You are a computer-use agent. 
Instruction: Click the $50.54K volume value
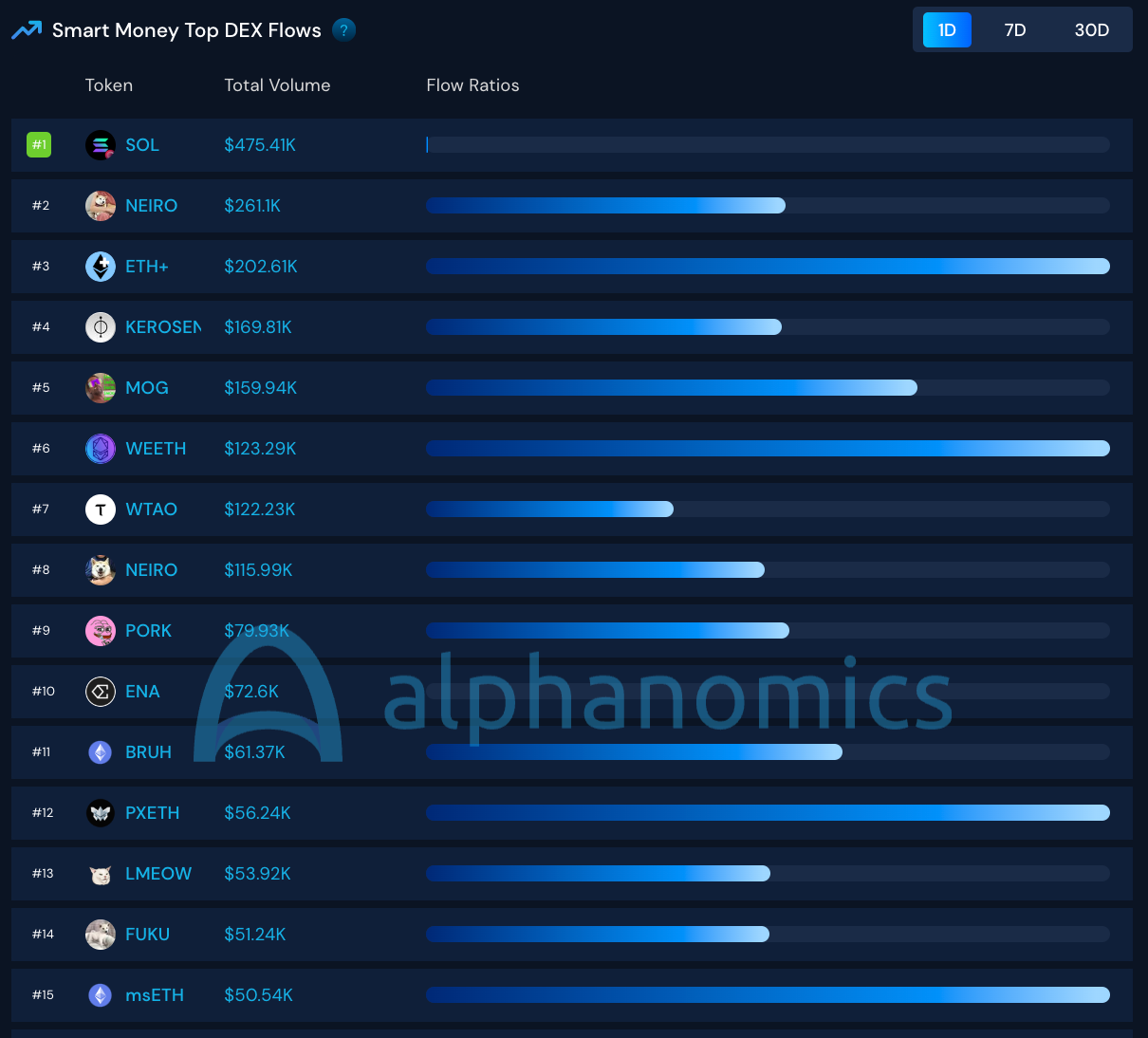pos(258,995)
